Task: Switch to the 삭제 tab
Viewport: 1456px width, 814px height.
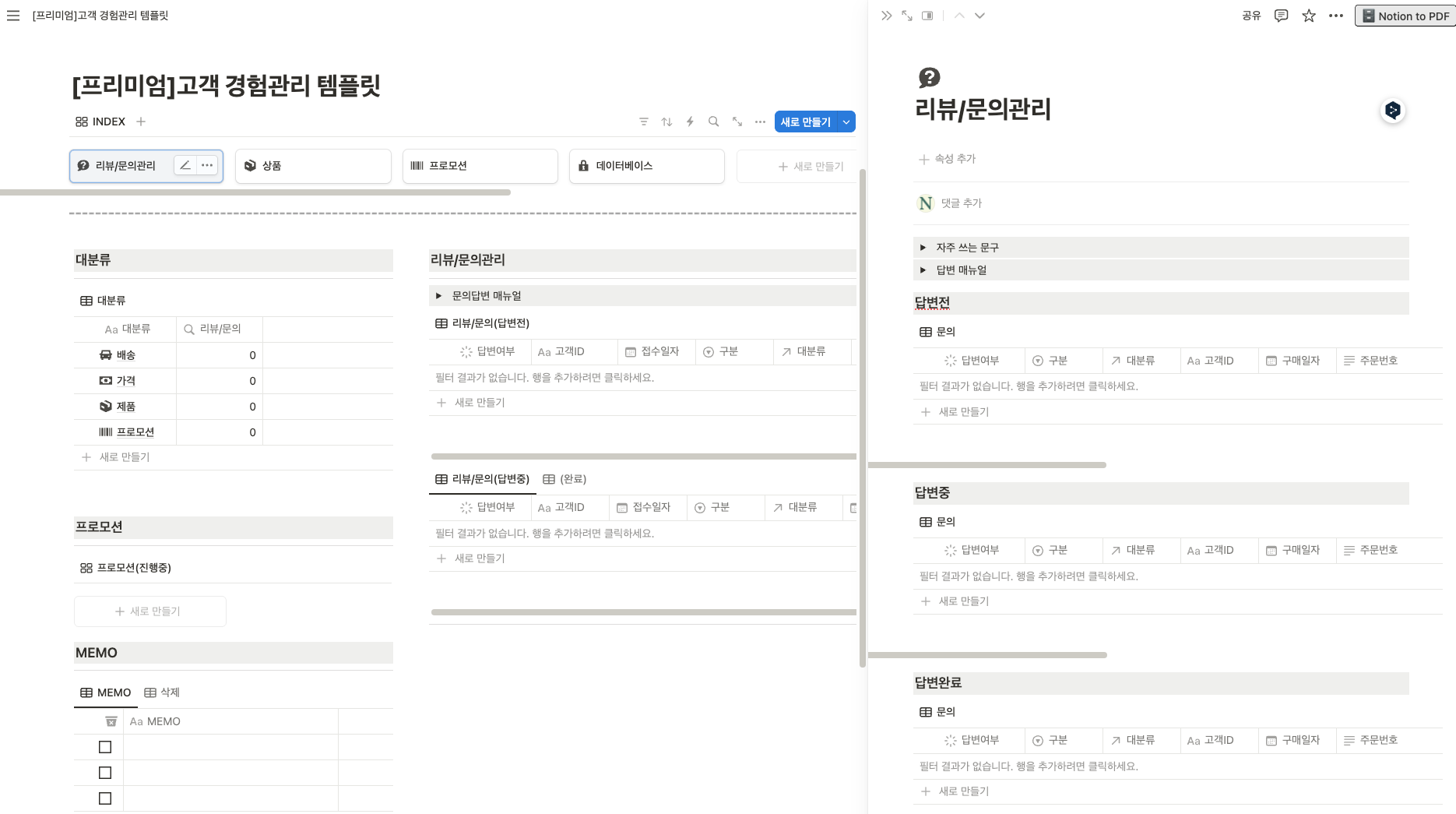Action: click(162, 692)
